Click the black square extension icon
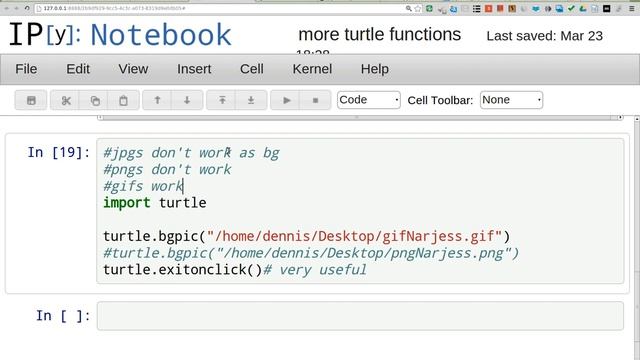Screen dimensions: 640x360 607,9
